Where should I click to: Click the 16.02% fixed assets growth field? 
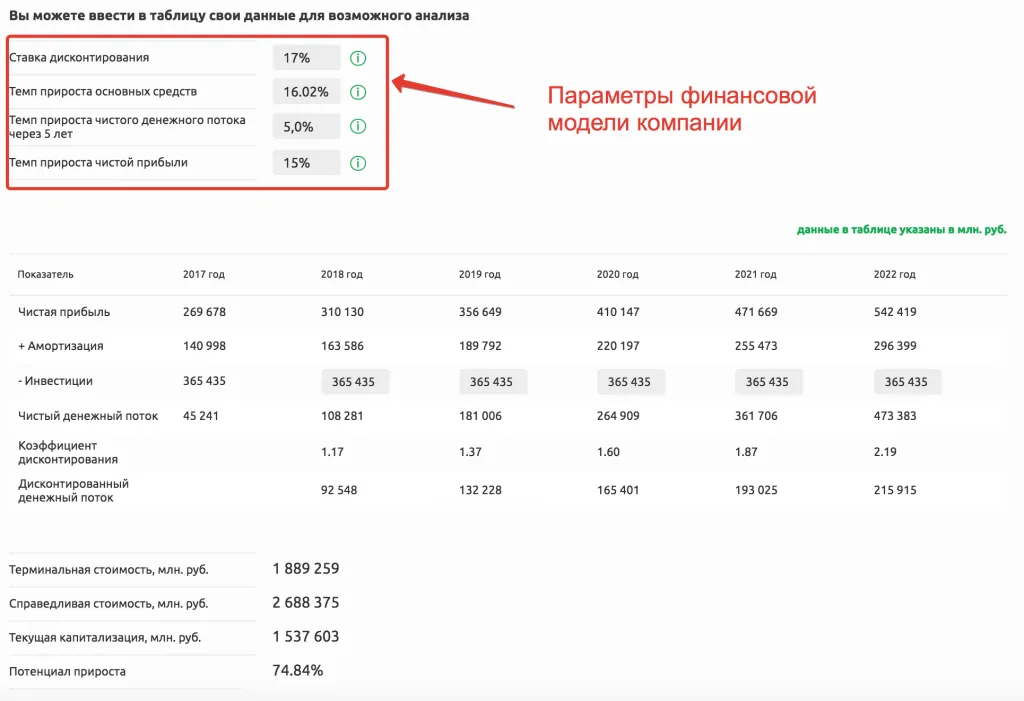pyautogui.click(x=306, y=92)
